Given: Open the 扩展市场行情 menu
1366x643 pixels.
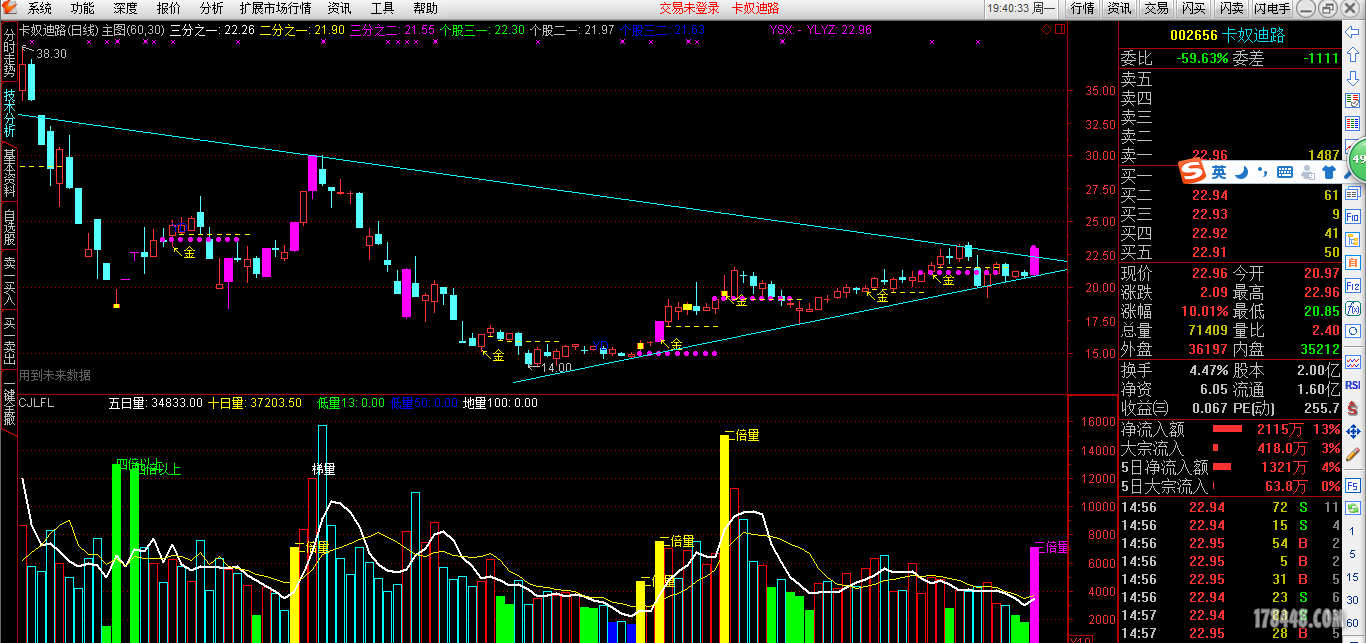Looking at the screenshot, I should coord(275,8).
